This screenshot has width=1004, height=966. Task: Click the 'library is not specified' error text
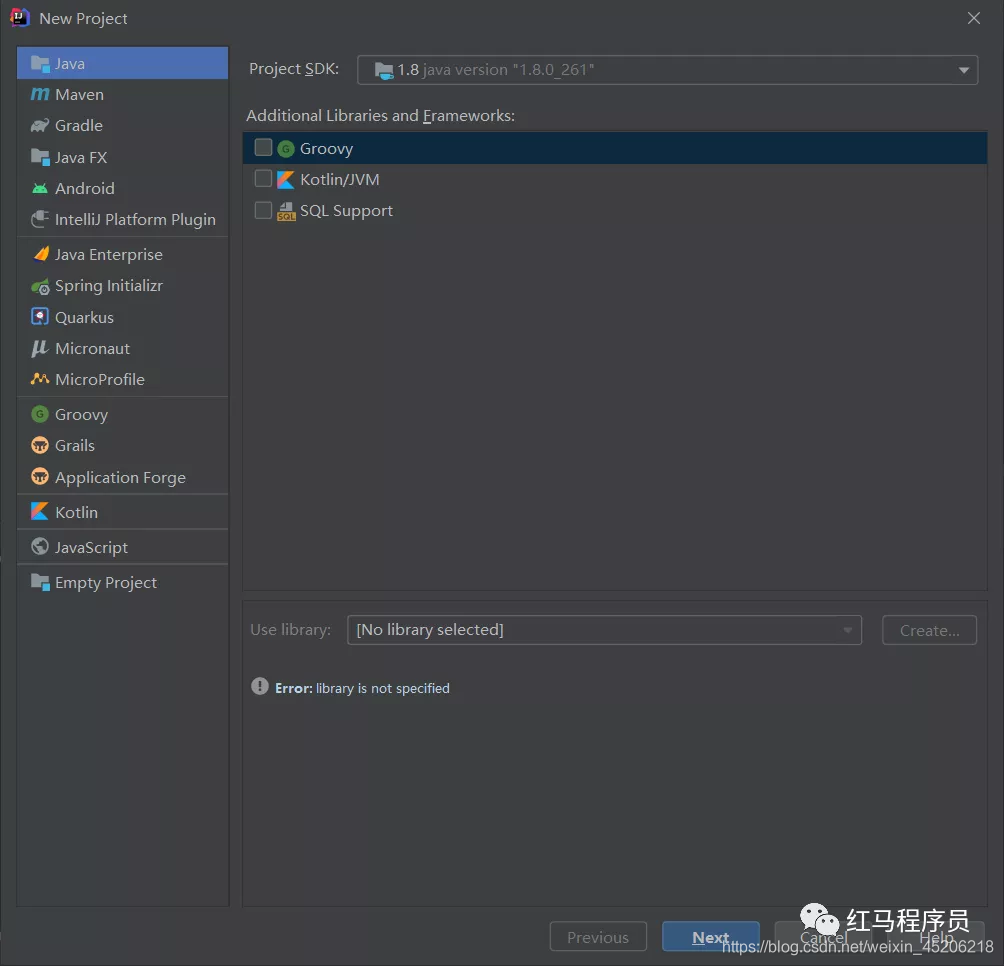pyautogui.click(x=383, y=688)
